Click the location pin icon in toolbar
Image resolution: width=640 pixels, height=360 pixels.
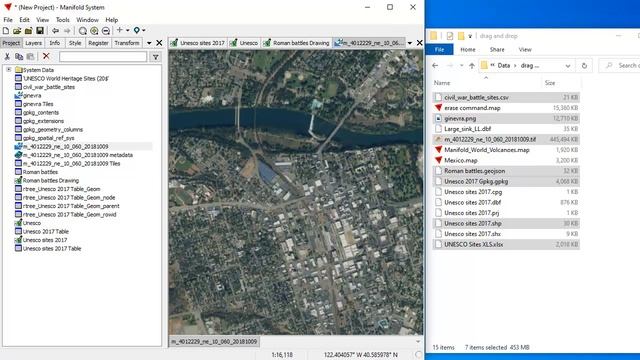137,31
